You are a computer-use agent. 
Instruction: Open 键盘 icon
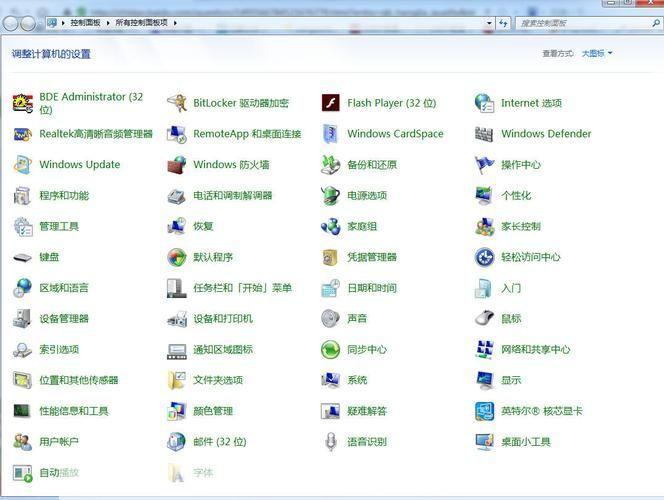pos(22,257)
